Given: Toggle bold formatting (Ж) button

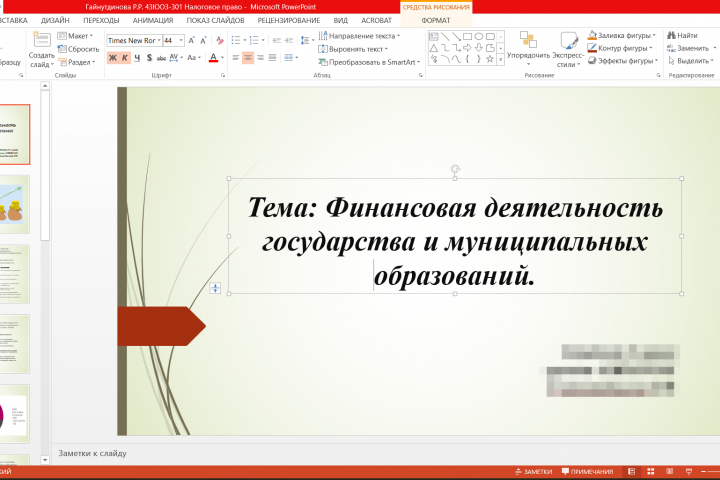Looking at the screenshot, I should click(x=112, y=58).
